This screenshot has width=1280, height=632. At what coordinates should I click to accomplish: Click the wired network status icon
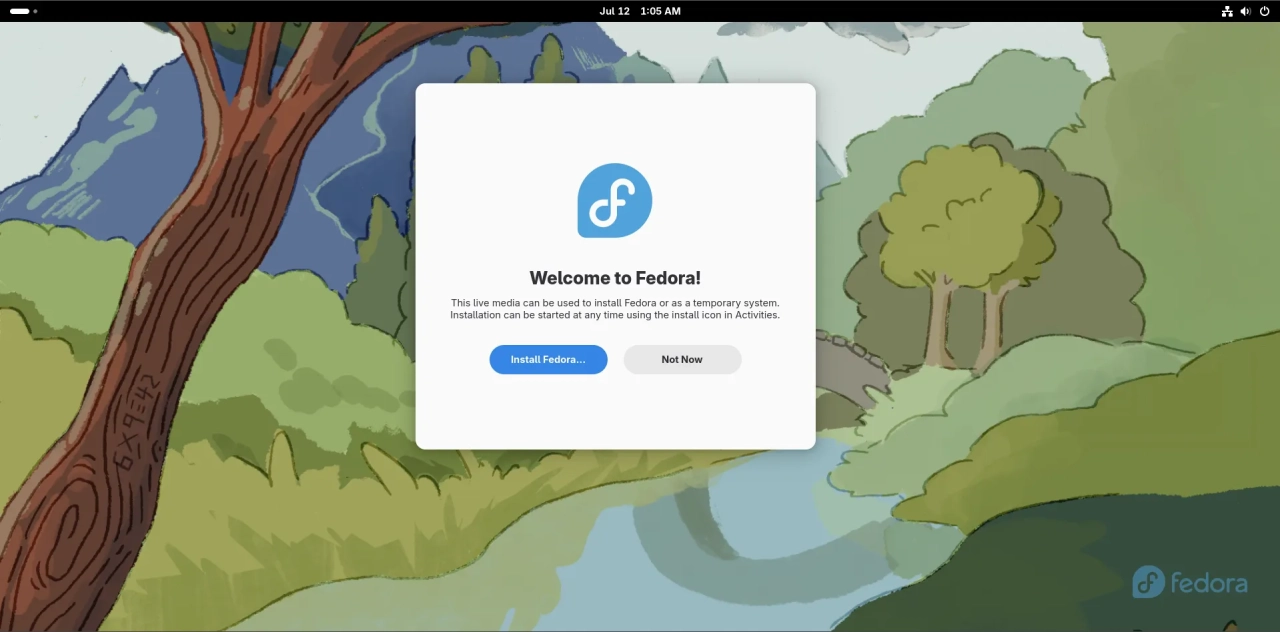[1227, 11]
